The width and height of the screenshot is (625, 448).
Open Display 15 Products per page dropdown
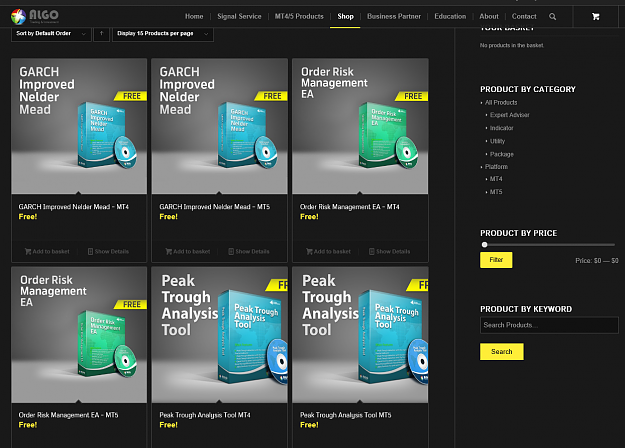163,33
